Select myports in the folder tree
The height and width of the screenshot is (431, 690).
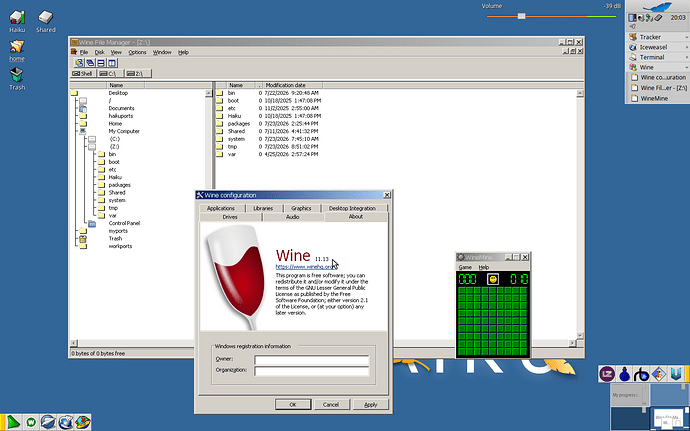click(x=118, y=231)
